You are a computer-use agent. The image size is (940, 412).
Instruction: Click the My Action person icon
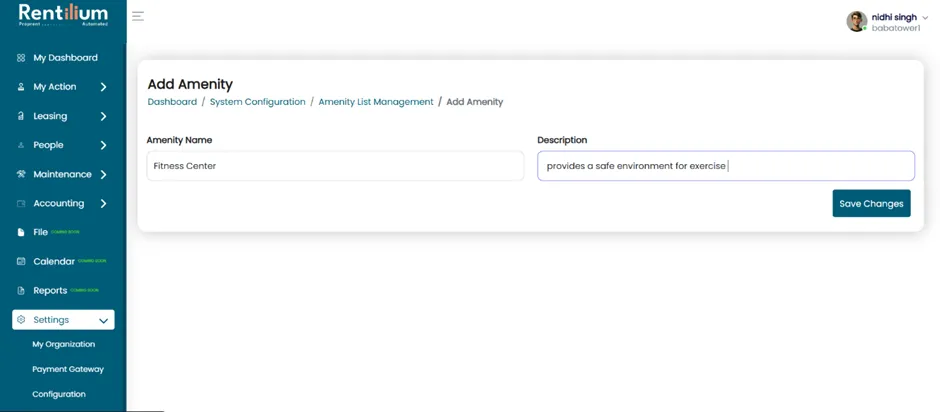point(21,87)
